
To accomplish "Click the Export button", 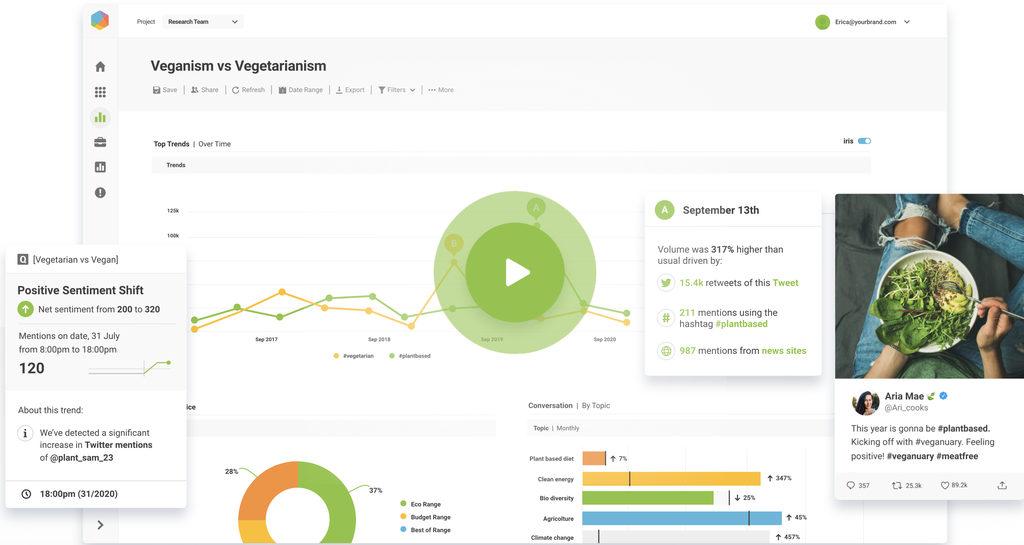I will coord(350,90).
